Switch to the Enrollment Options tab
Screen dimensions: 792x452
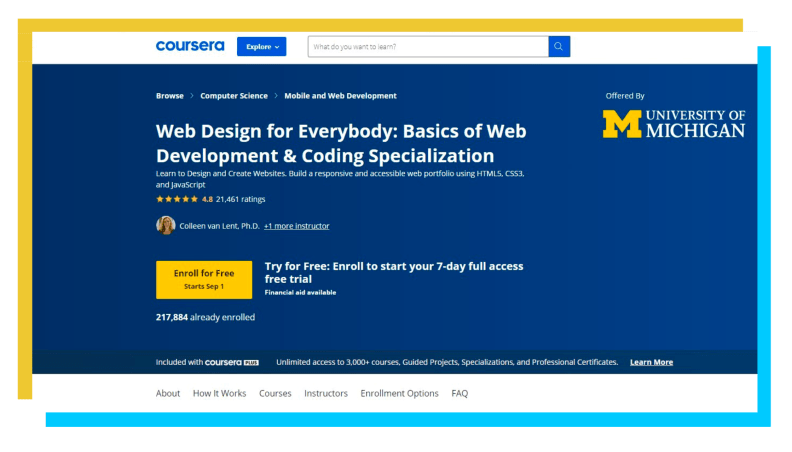[x=400, y=393]
